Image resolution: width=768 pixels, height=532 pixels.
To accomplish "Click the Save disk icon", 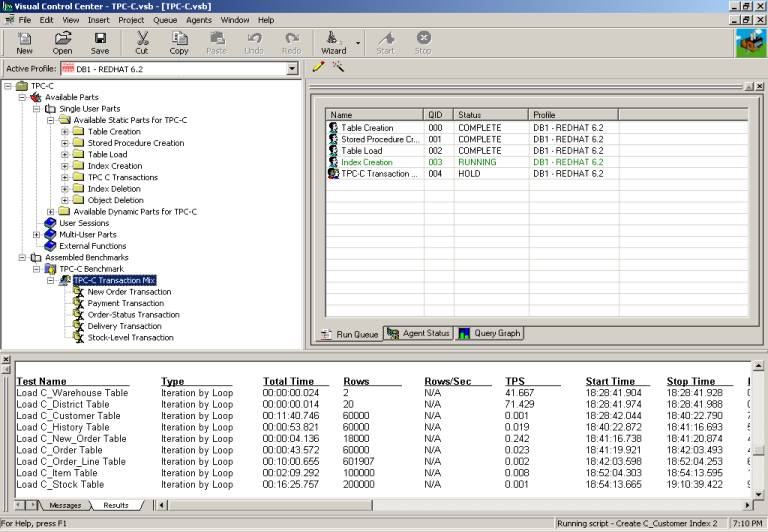I will pos(100,42).
